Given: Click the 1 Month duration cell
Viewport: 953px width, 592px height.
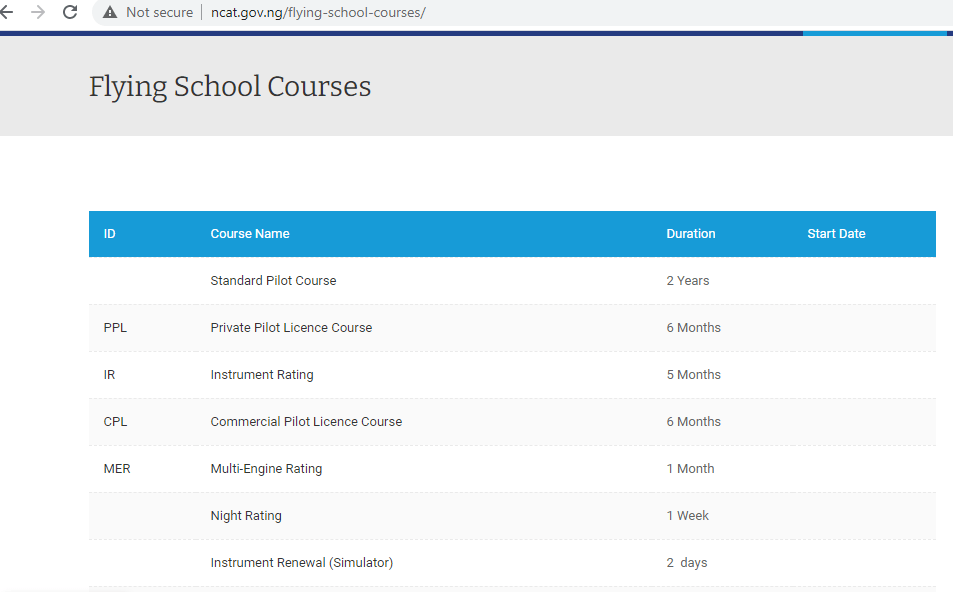Looking at the screenshot, I should (690, 469).
